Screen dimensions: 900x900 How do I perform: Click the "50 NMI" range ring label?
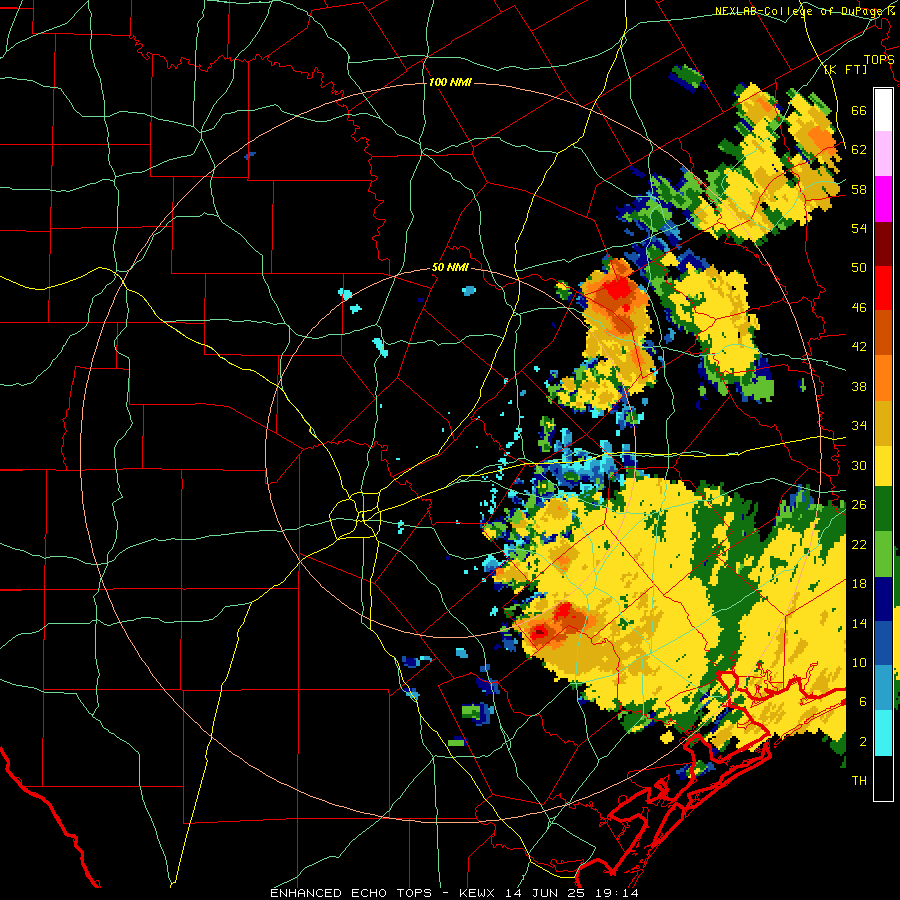point(450,267)
